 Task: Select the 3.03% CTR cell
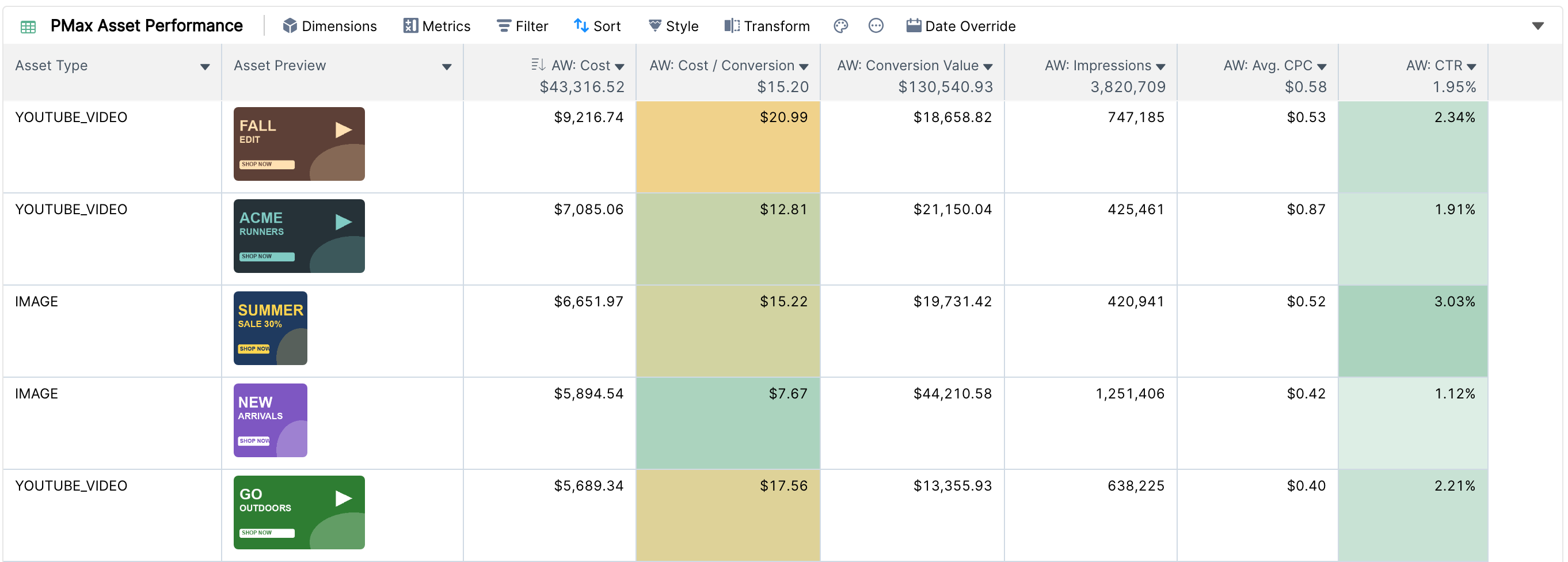tap(1413, 331)
